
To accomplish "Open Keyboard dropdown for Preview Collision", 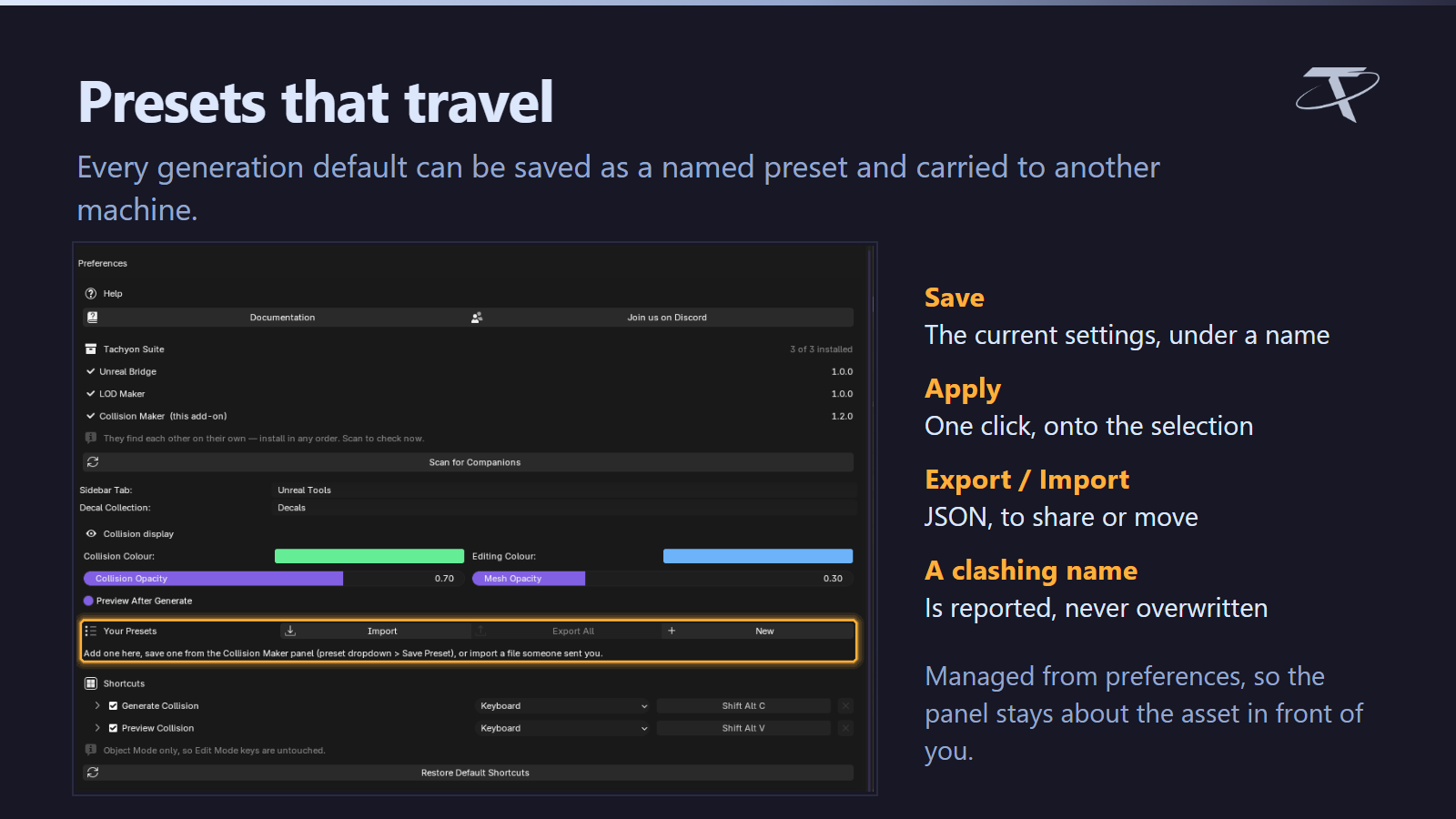I will (563, 728).
